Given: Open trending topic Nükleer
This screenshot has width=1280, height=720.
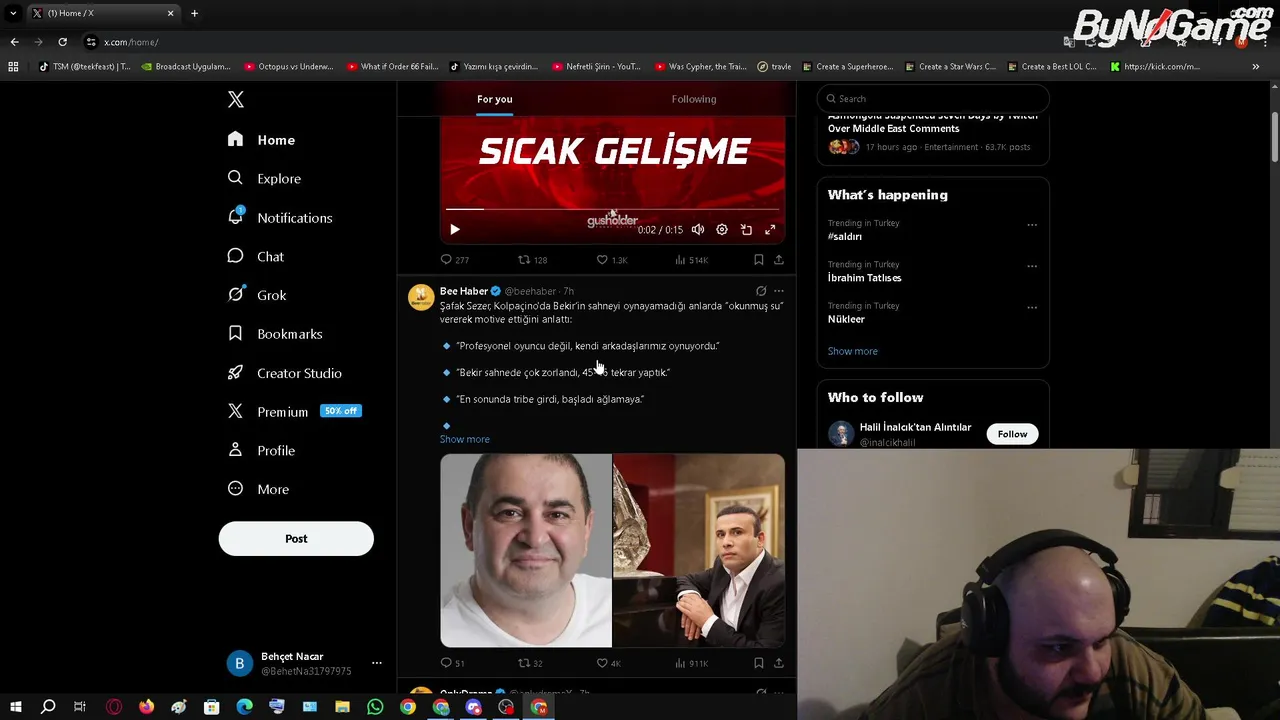Looking at the screenshot, I should [x=846, y=319].
